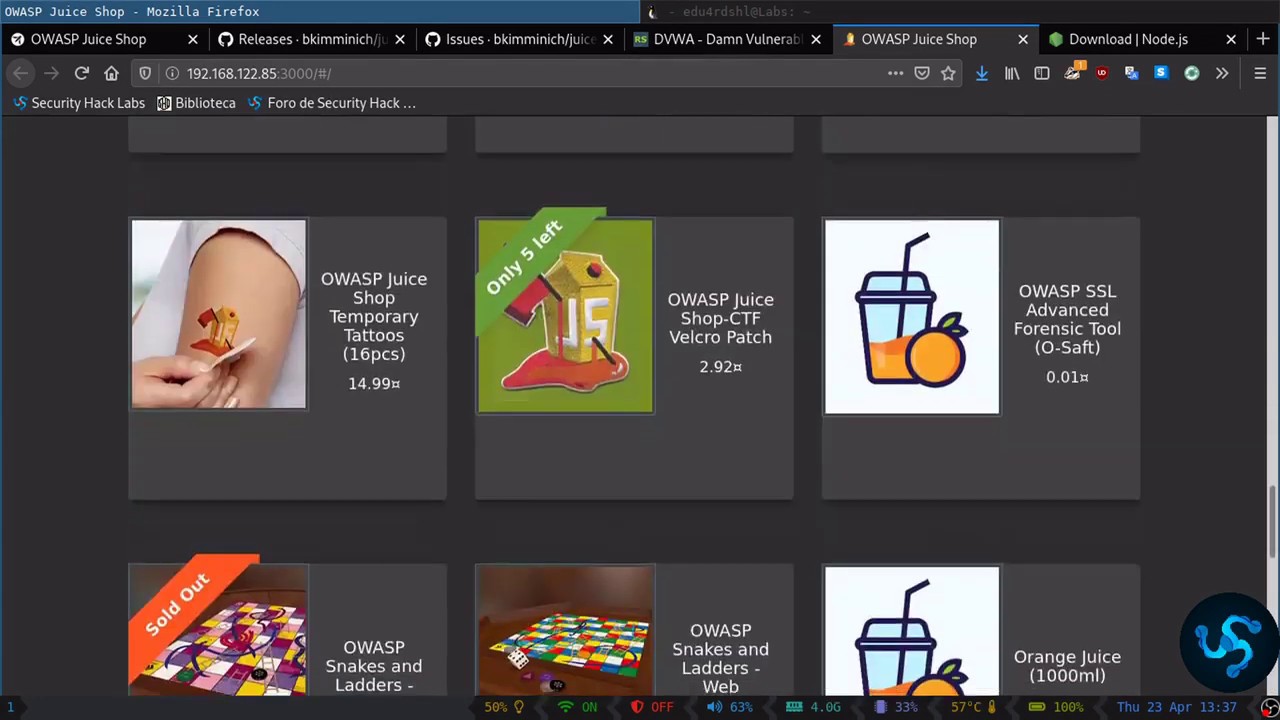The image size is (1280, 720).
Task: Click the 2.92¤ price
Action: 720,367
